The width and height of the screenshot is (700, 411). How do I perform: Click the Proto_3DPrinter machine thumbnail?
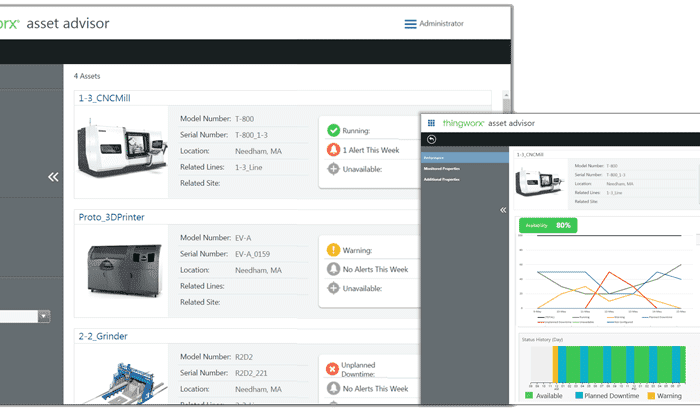125,270
